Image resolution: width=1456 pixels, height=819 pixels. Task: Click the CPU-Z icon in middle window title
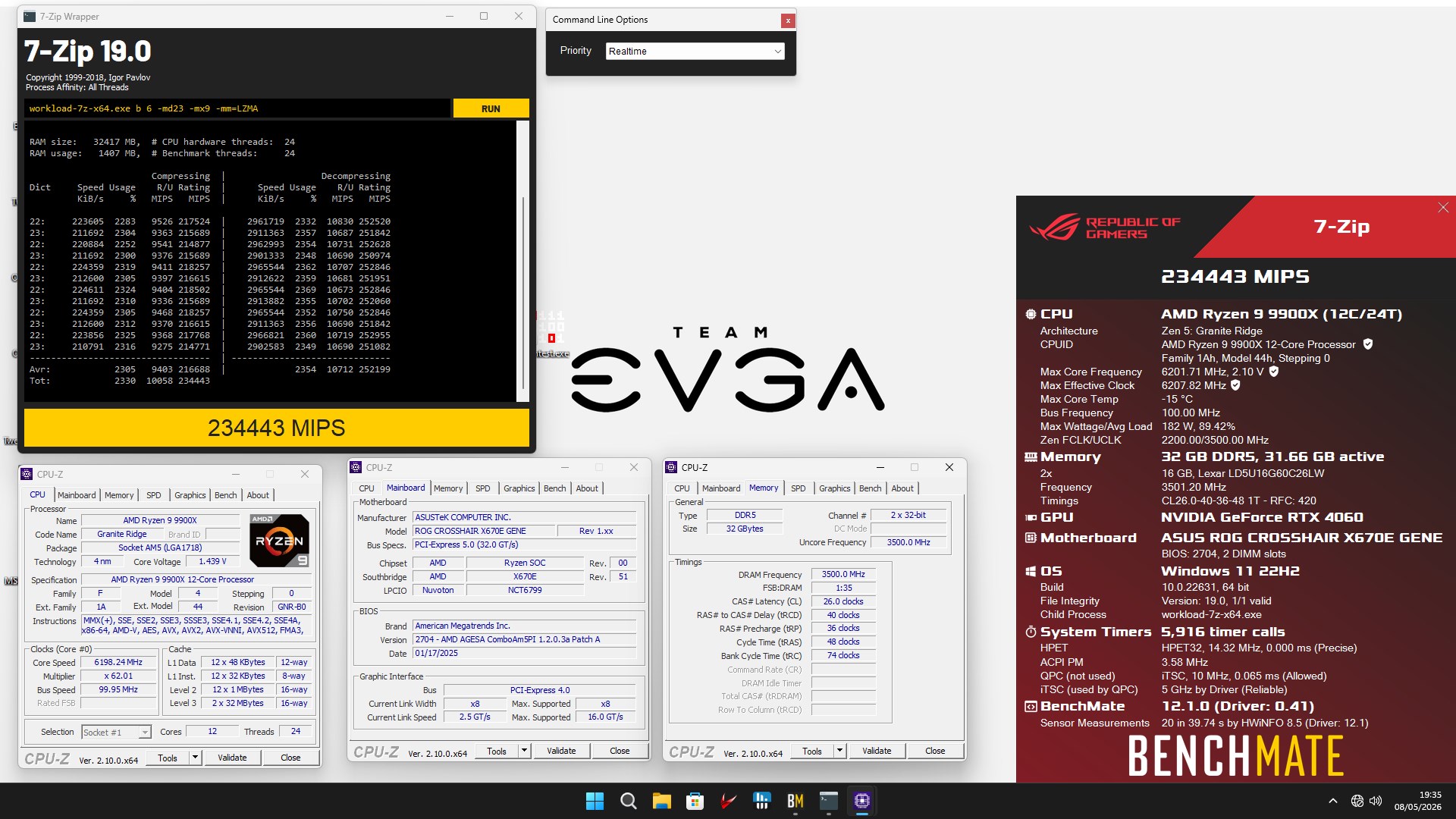[356, 468]
